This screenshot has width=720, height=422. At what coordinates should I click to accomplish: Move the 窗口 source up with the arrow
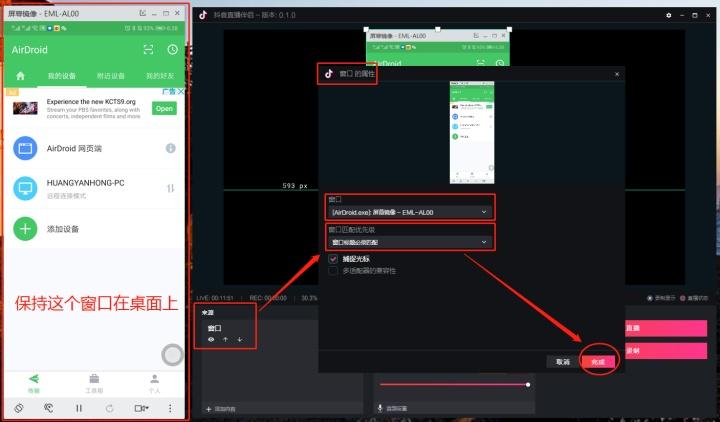(x=225, y=339)
